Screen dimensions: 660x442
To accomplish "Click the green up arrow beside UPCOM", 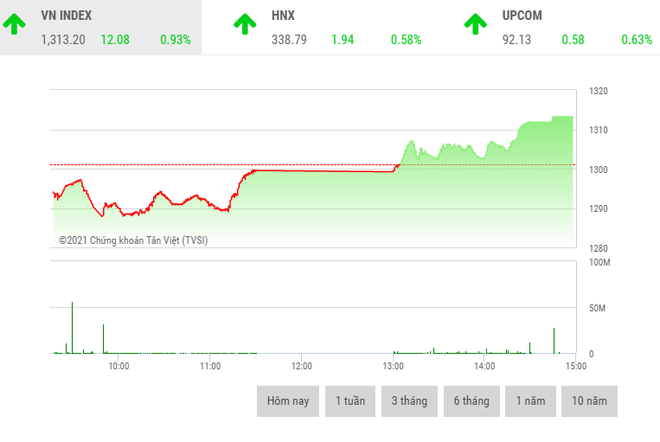I will [474, 26].
